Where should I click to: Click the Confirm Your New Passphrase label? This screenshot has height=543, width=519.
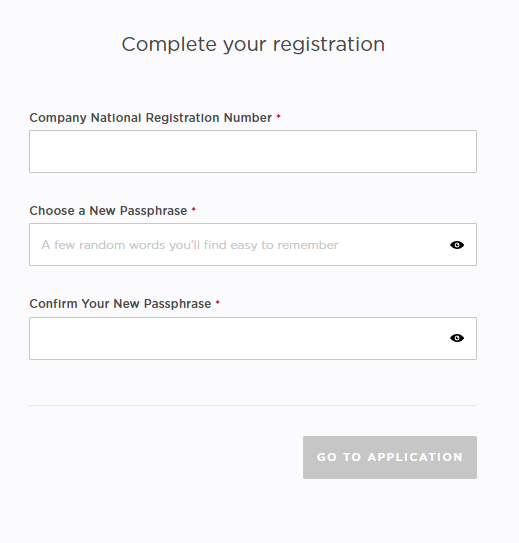pyautogui.click(x=120, y=304)
